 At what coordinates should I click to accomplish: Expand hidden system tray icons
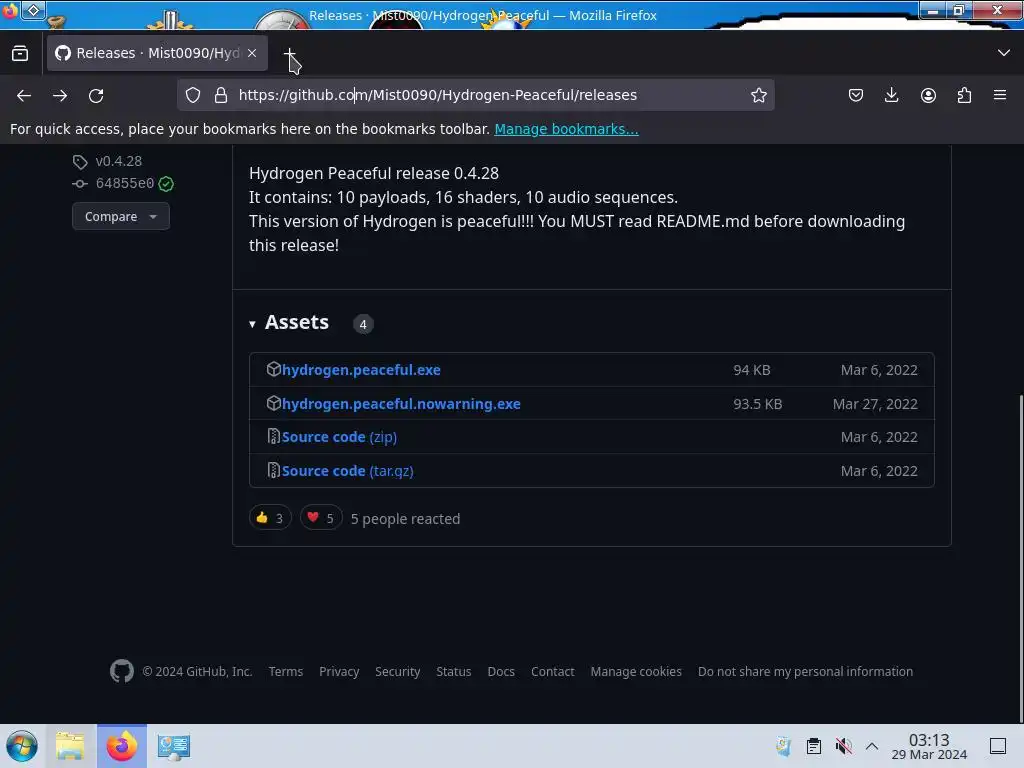[x=872, y=746]
